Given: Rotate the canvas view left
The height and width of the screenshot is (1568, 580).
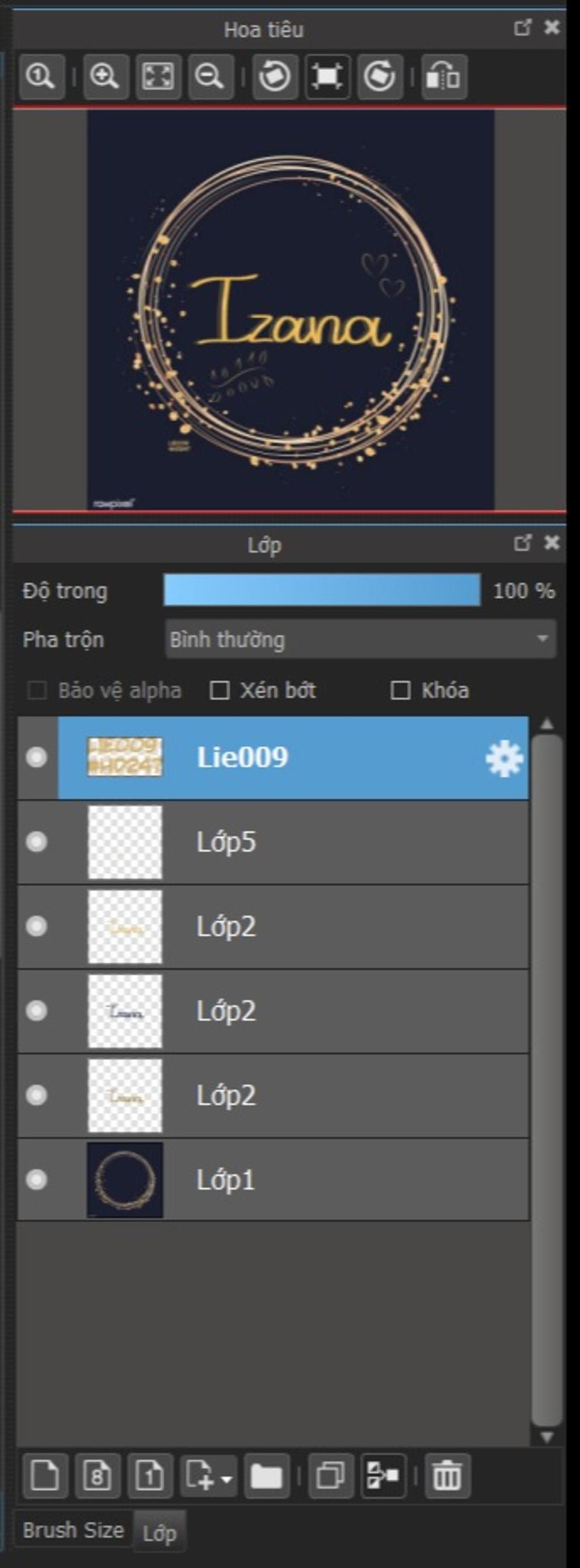Looking at the screenshot, I should (274, 76).
